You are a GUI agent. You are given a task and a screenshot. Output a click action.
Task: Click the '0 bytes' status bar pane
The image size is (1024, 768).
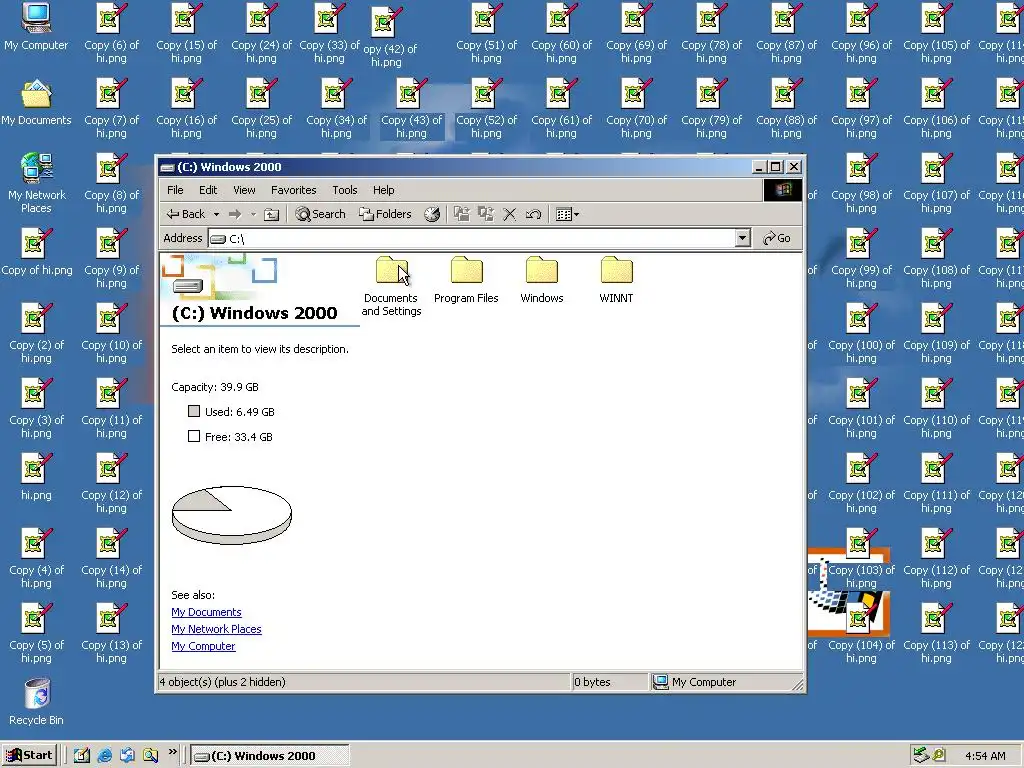pos(610,682)
